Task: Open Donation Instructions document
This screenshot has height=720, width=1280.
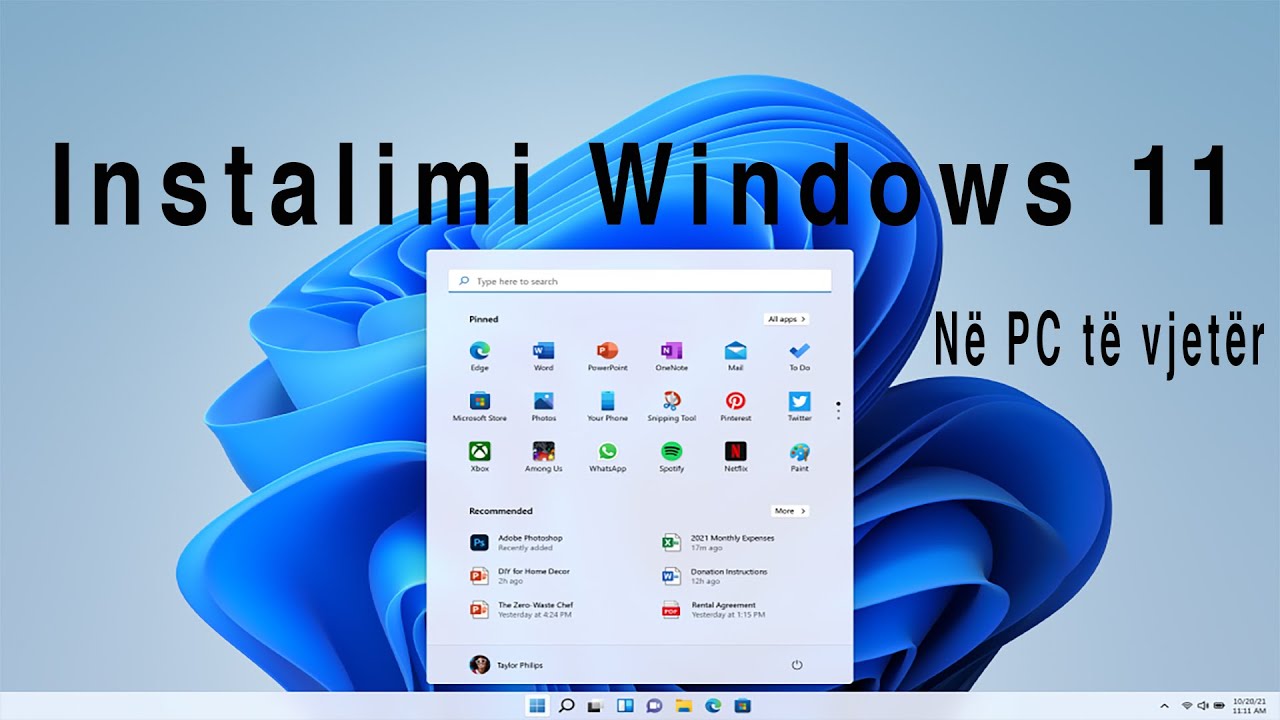Action: (715, 576)
